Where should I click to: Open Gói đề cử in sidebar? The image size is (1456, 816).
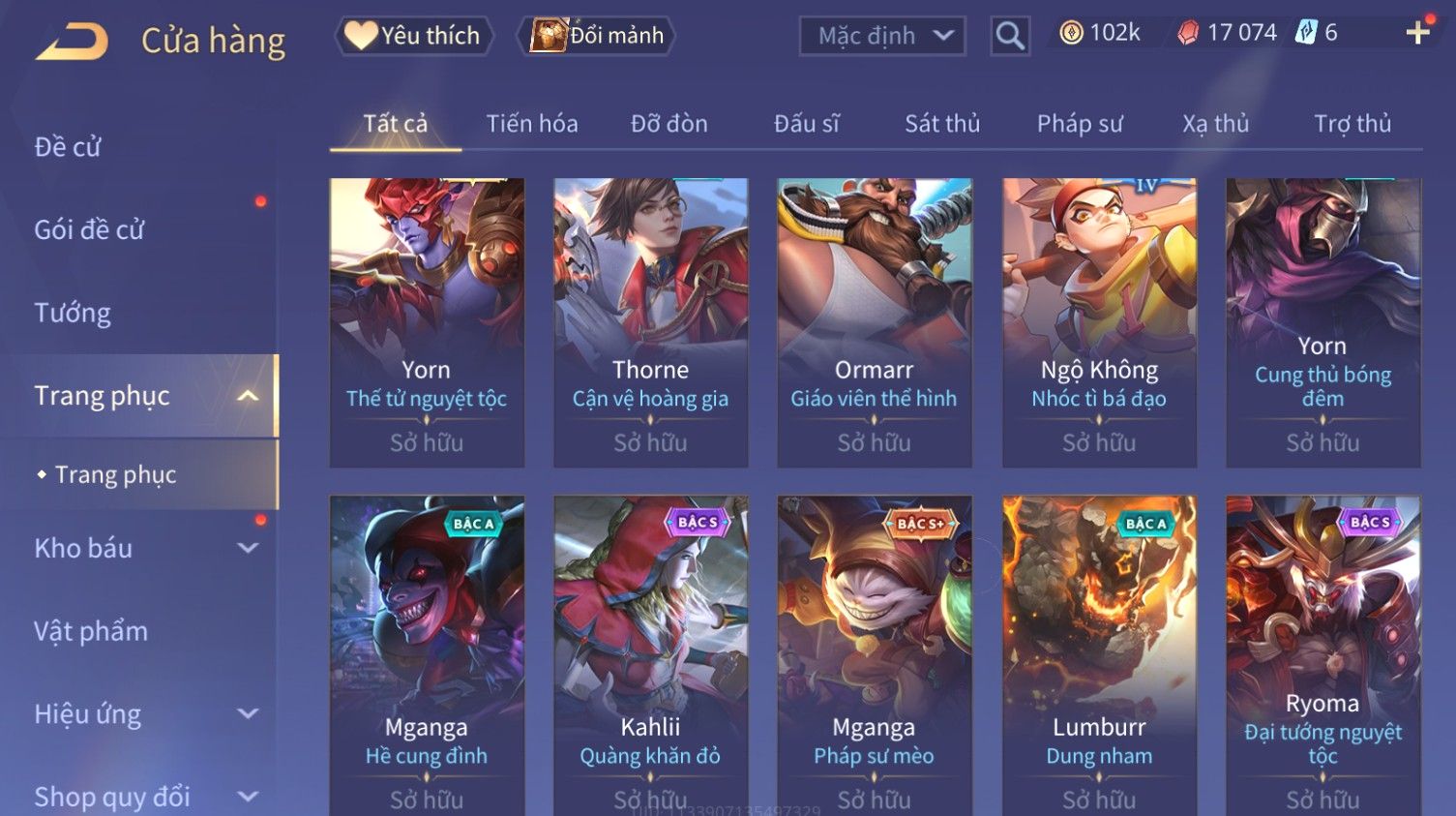(x=89, y=230)
